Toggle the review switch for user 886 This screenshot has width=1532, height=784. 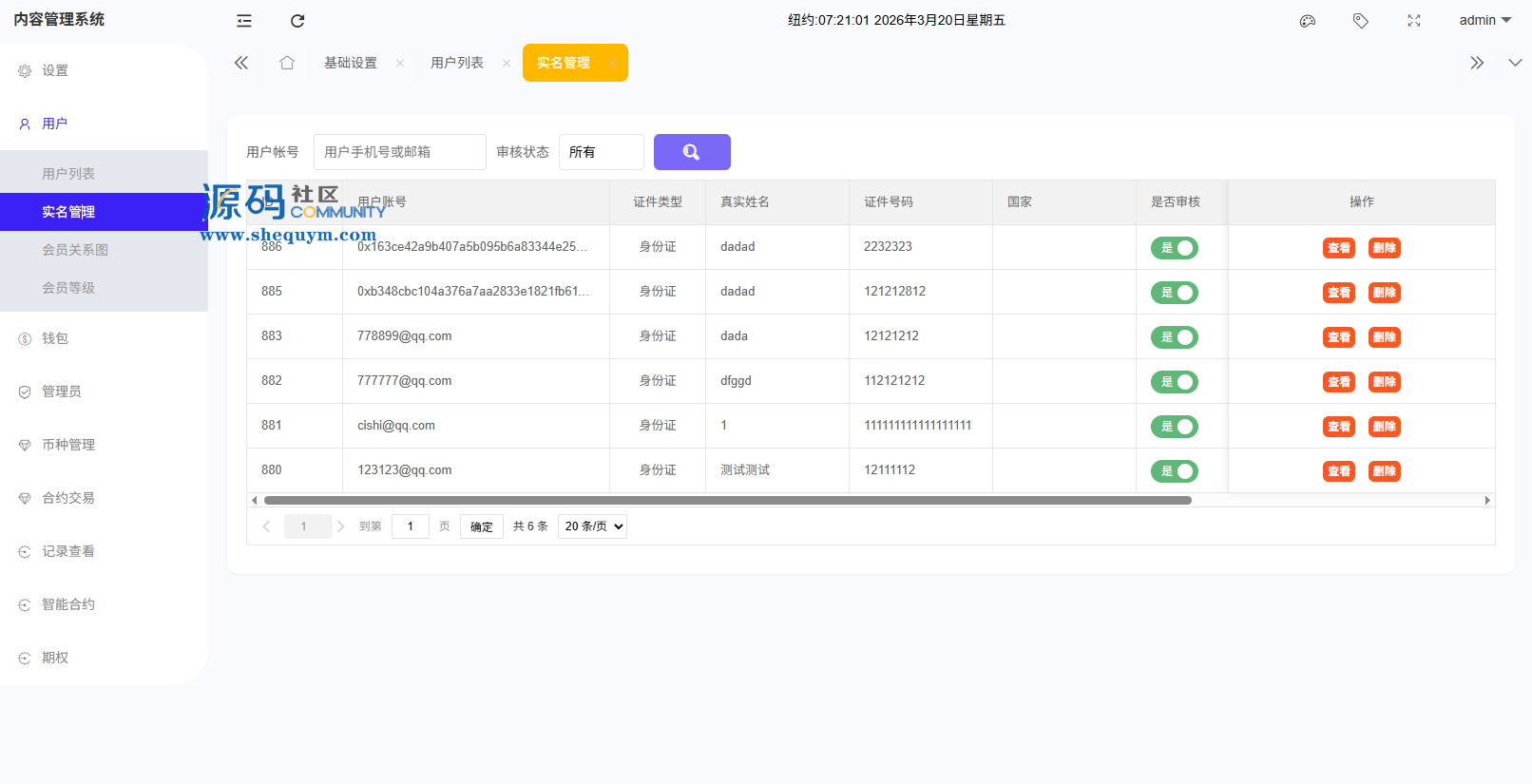point(1175,248)
